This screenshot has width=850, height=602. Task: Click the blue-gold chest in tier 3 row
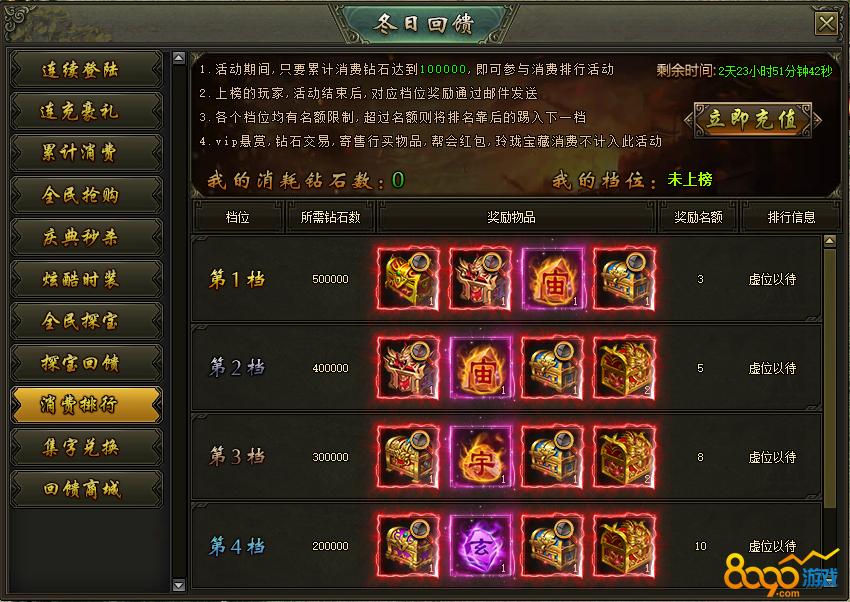pos(553,457)
